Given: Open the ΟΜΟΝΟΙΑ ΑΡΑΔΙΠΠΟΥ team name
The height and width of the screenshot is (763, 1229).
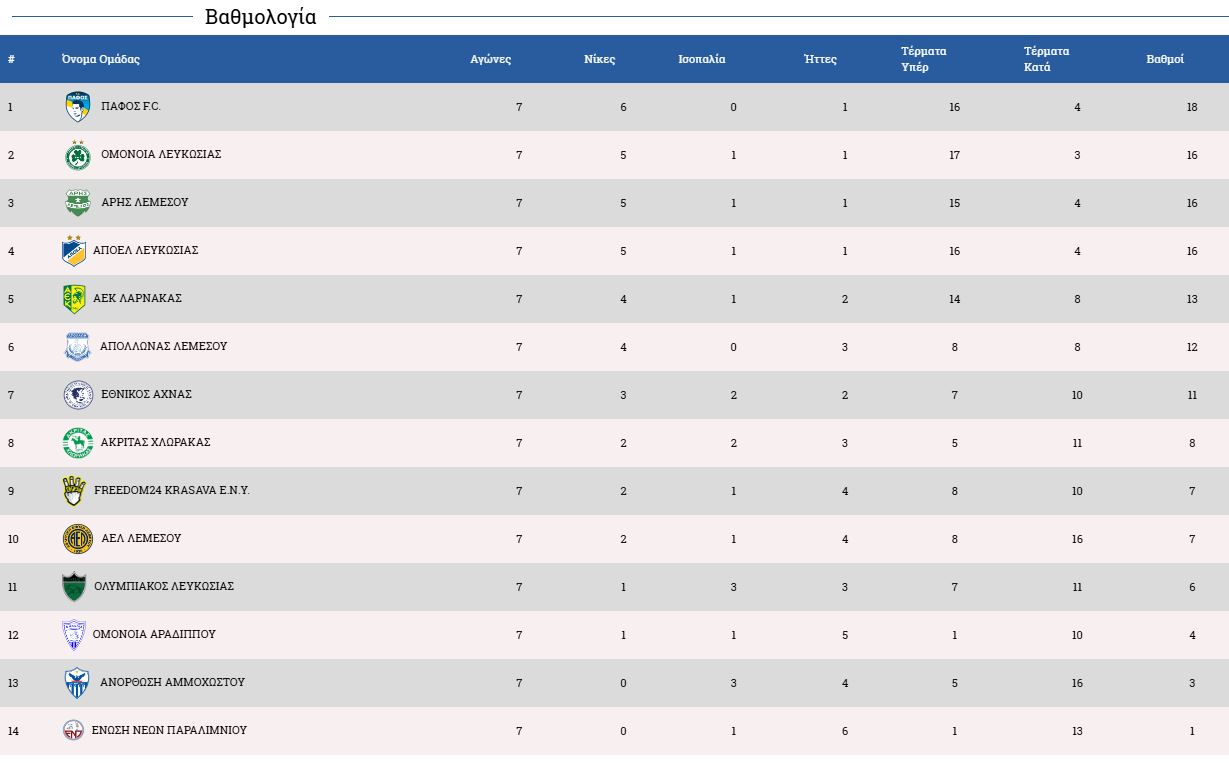Looking at the screenshot, I should tap(154, 634).
